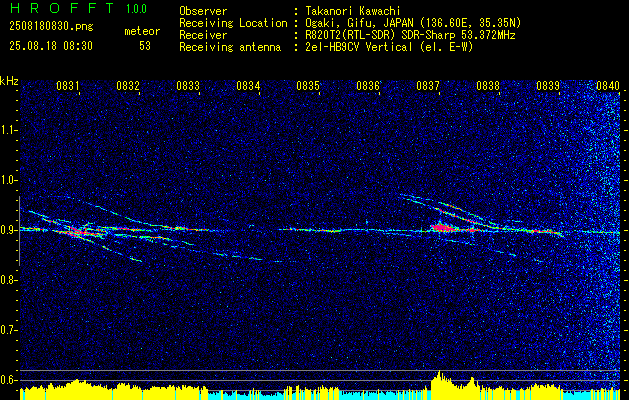The image size is (629, 400).
Task: Click the 0835 time marker
Action: tap(308, 86)
